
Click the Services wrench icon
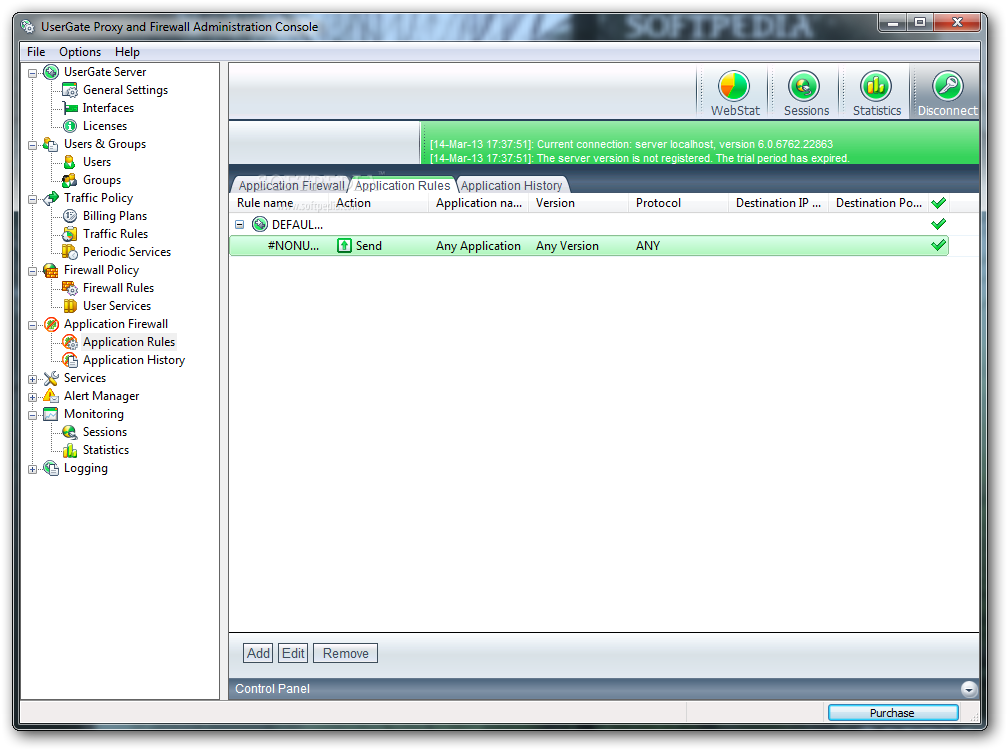[51, 378]
